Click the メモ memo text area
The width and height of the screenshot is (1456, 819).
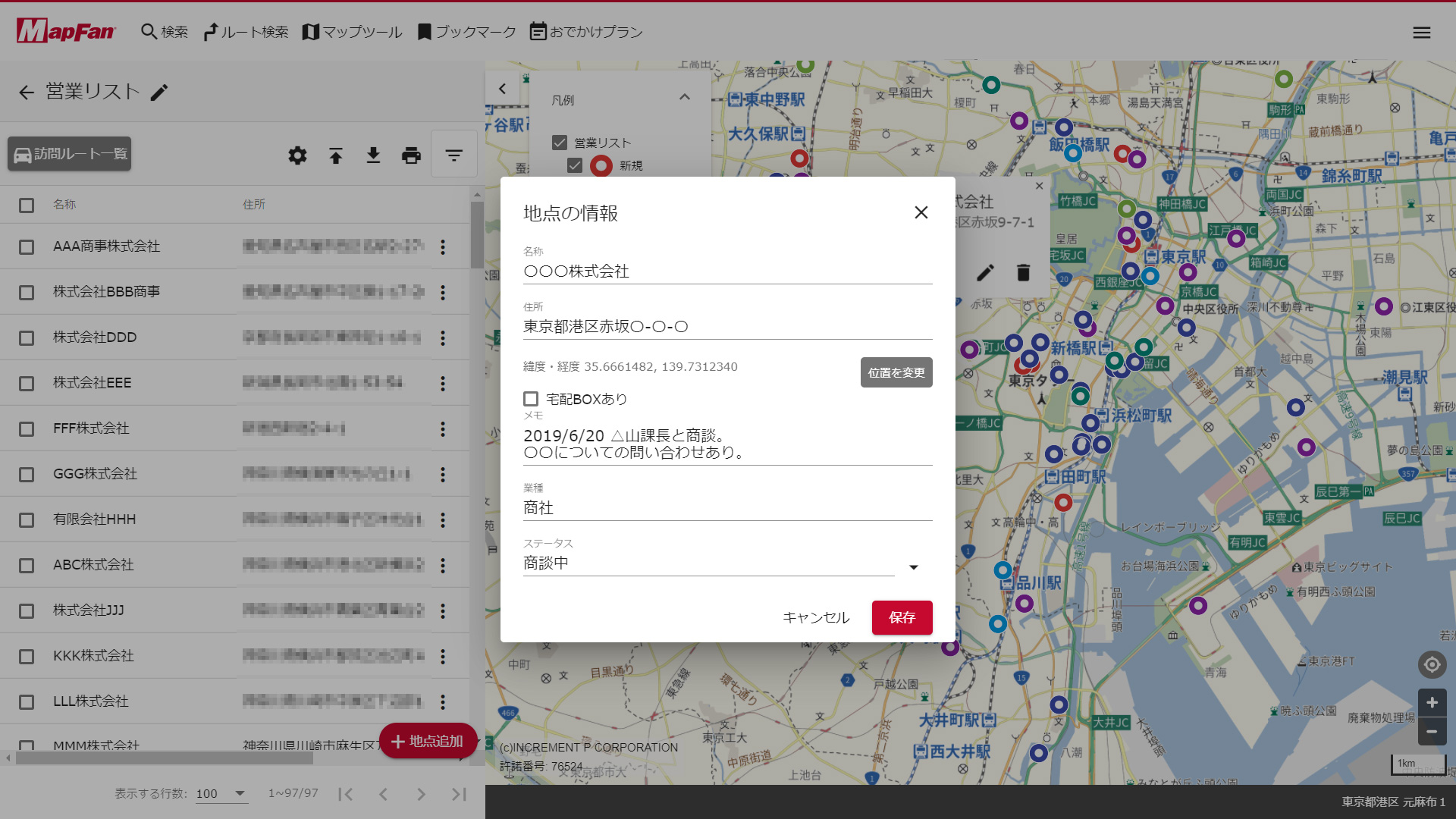click(x=728, y=444)
